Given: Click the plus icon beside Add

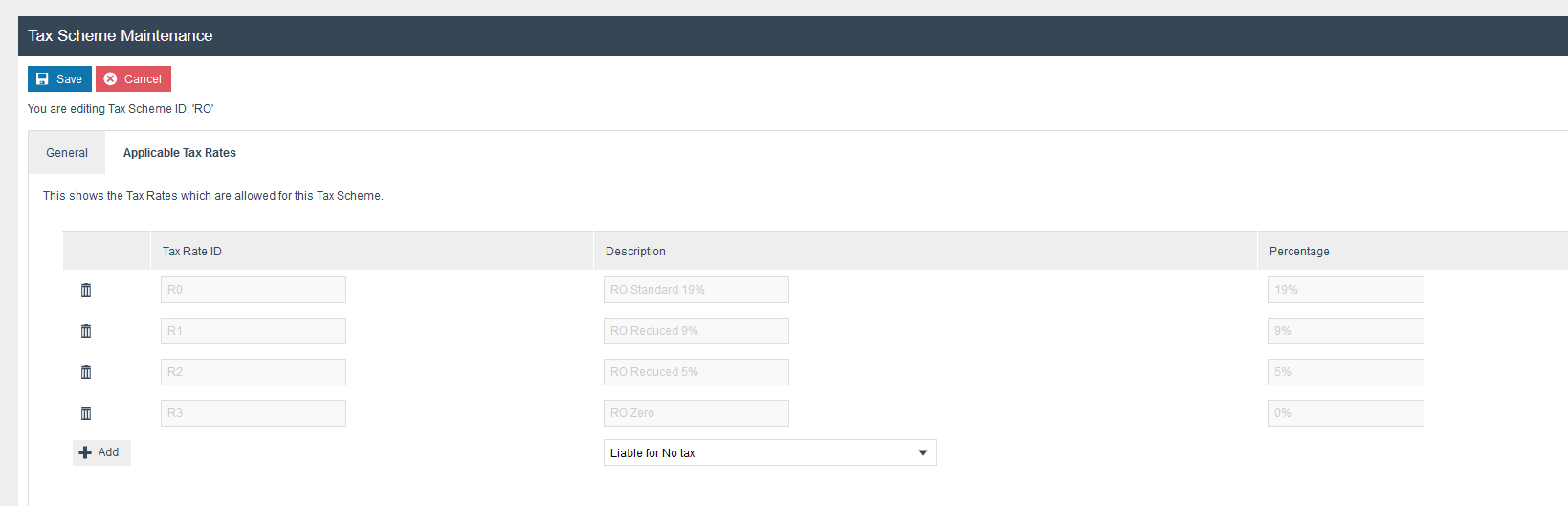Looking at the screenshot, I should click(x=85, y=452).
